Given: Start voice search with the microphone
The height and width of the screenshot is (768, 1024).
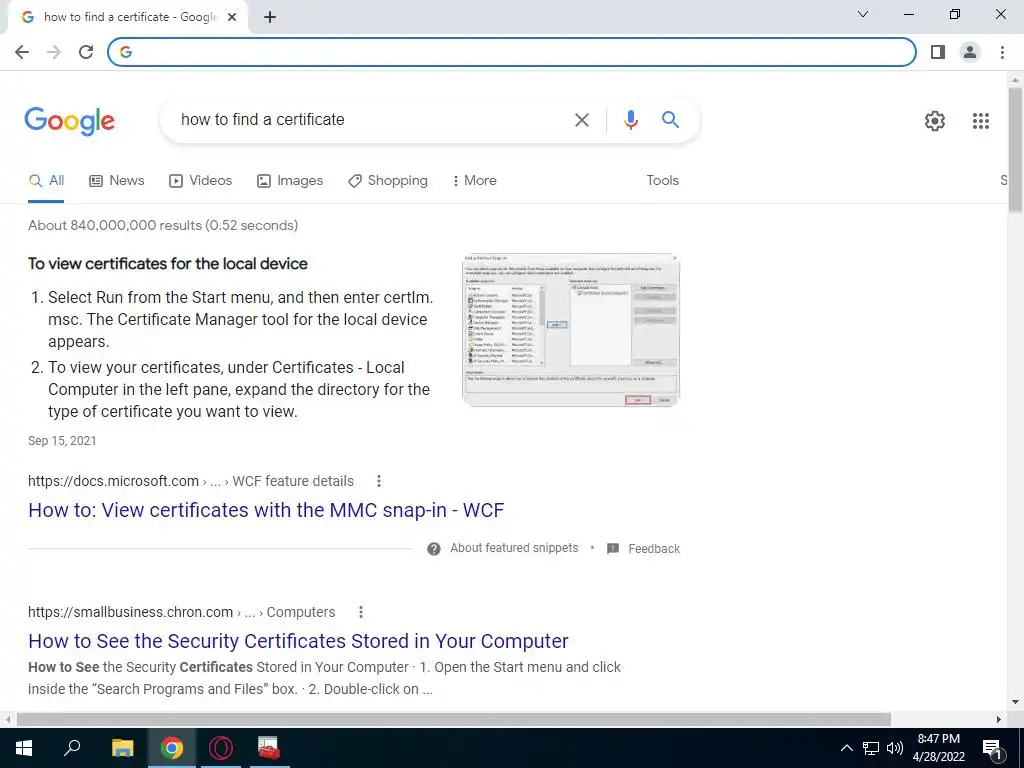Looking at the screenshot, I should (x=630, y=120).
